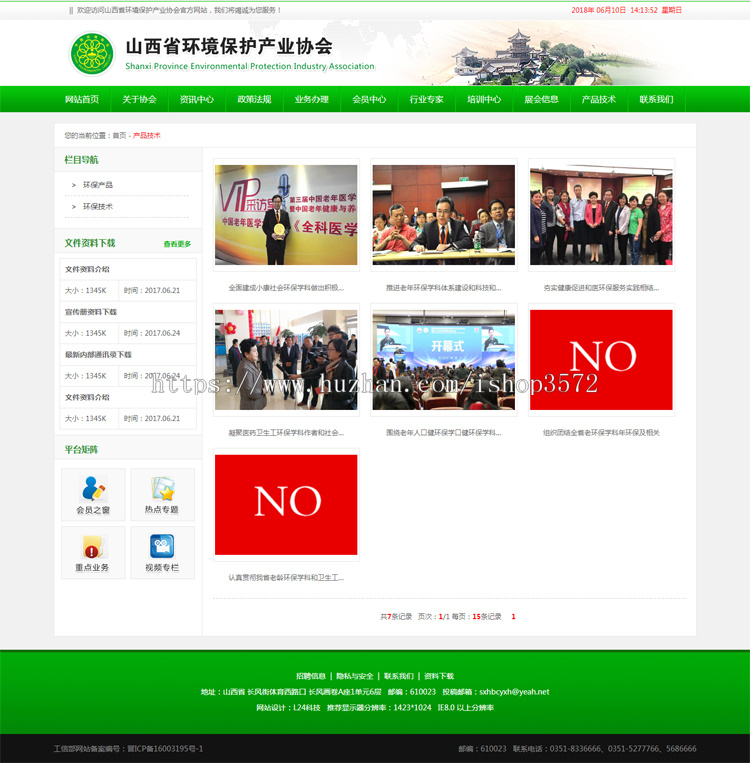Click caption 组织团结全省老环保学科年环保及相关
This screenshot has height=763, width=750.
tap(601, 433)
